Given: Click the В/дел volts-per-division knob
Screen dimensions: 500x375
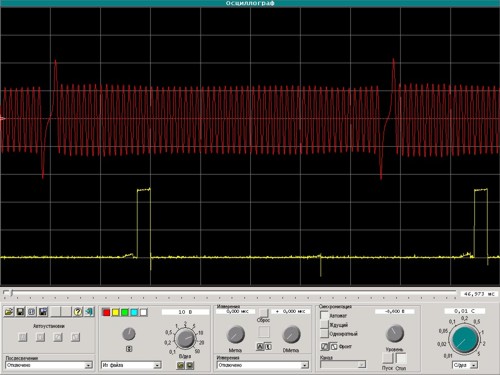Looking at the screenshot, I should [185, 339].
